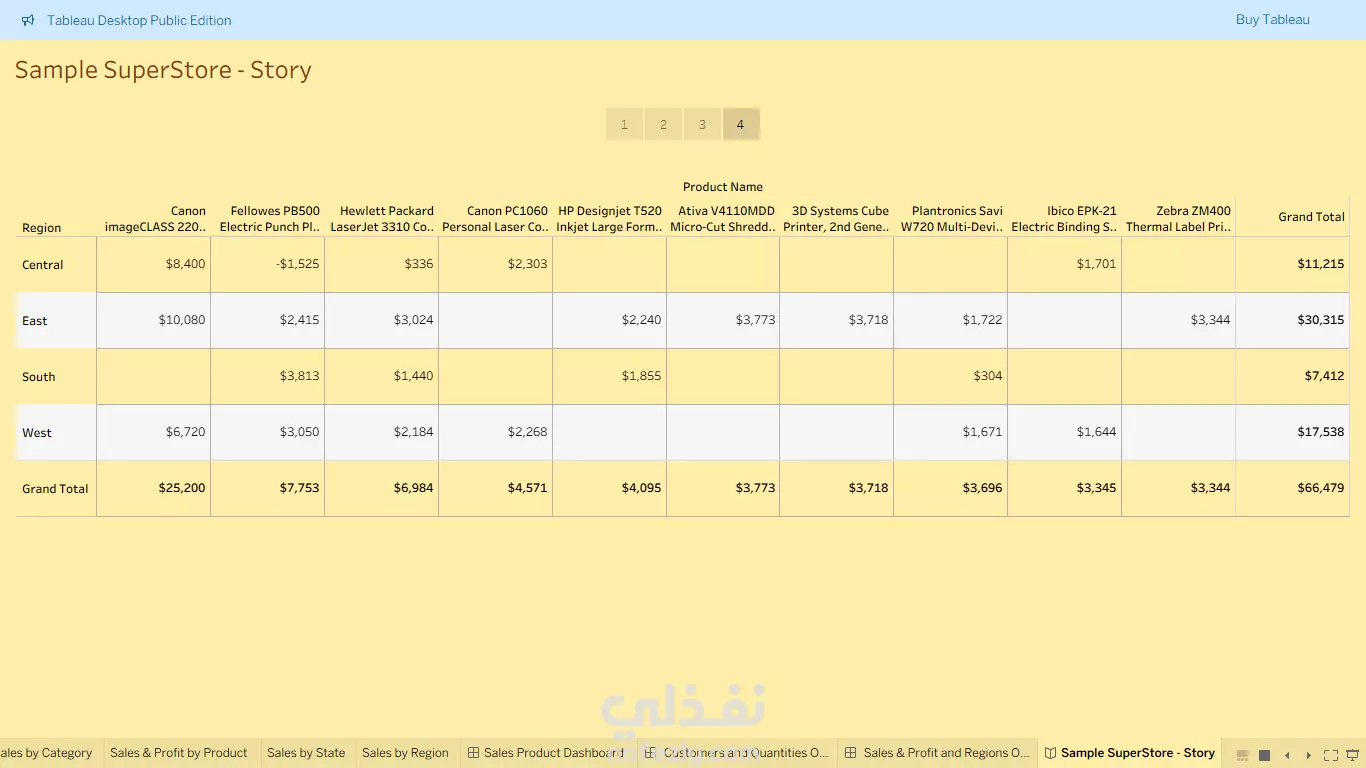The image size is (1366, 768).
Task: Select the Fellowes PB500 Electric Punch header
Action: pyautogui.click(x=270, y=219)
